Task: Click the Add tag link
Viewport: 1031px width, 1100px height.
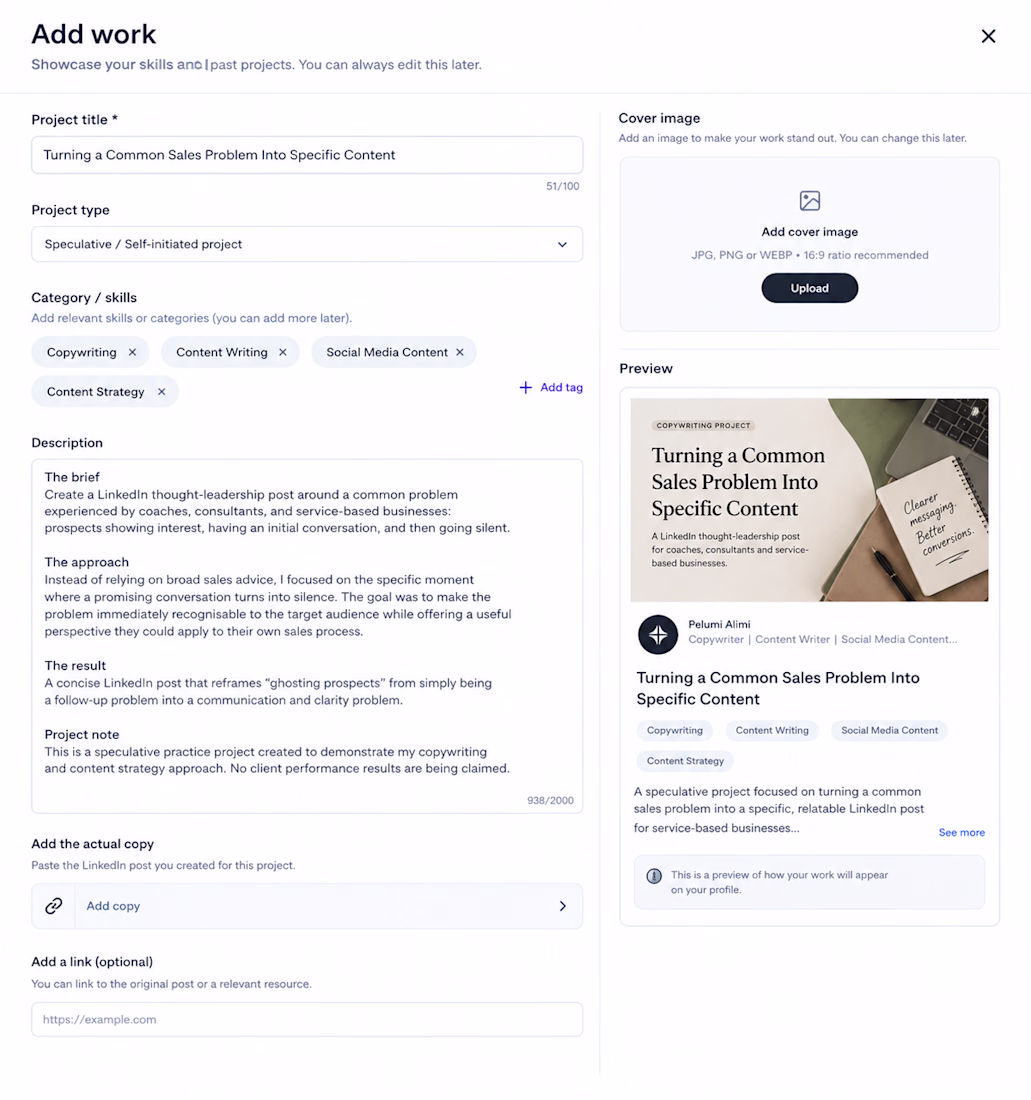Action: pos(551,387)
